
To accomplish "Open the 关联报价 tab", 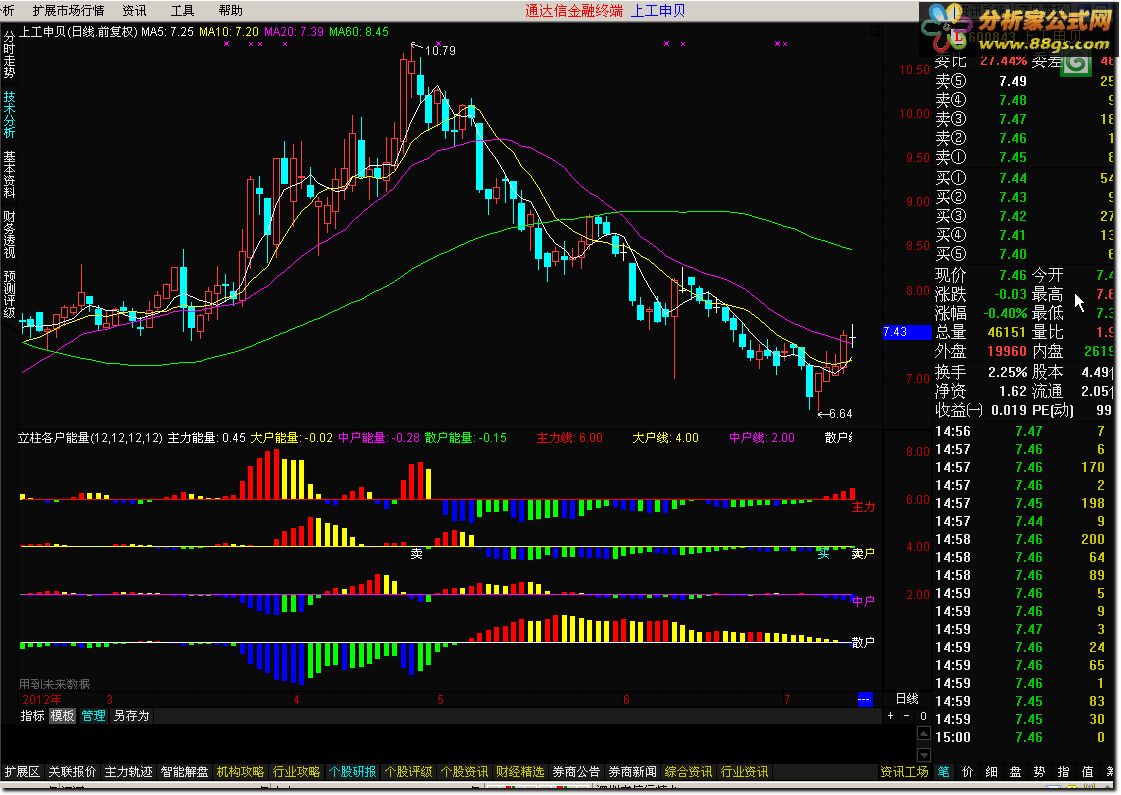I will (x=72, y=771).
